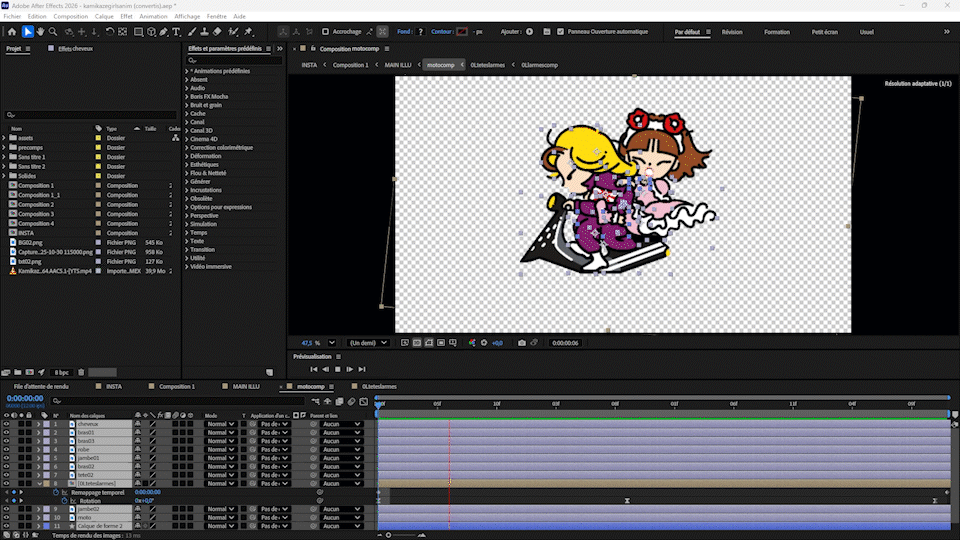Open the zoom percentage dropdown
The image size is (960, 540).
click(x=332, y=343)
